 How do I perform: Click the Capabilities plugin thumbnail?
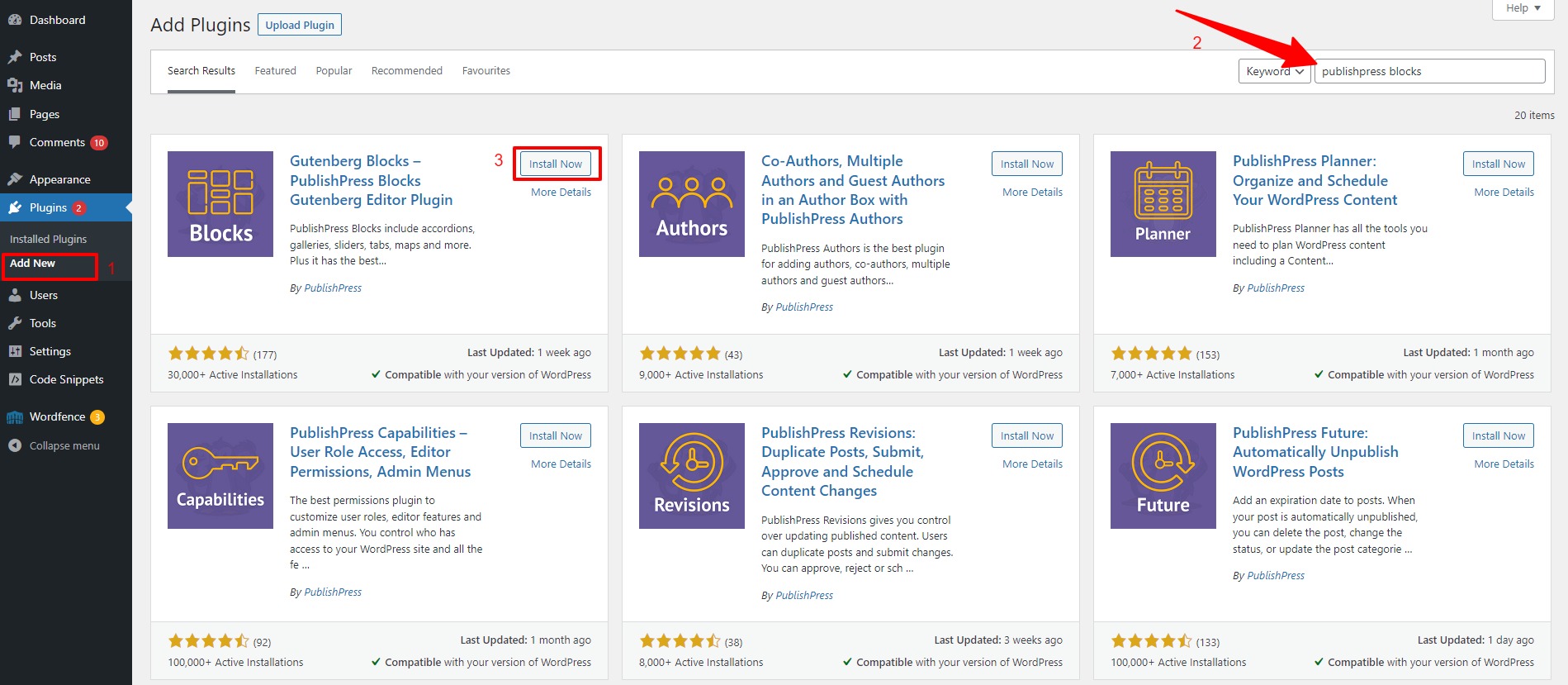[x=220, y=476]
